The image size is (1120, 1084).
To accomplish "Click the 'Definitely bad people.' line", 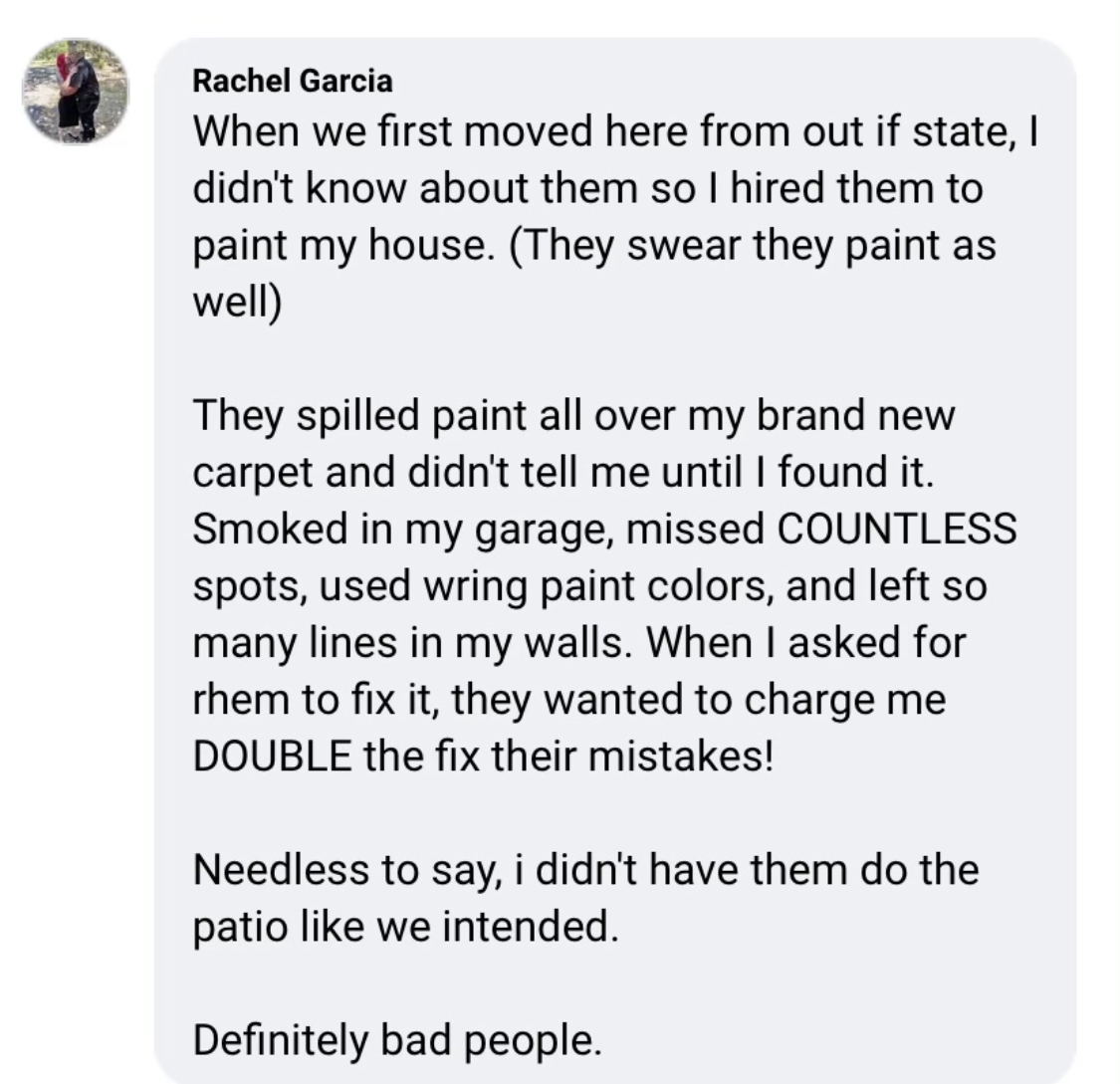I will (x=397, y=1040).
